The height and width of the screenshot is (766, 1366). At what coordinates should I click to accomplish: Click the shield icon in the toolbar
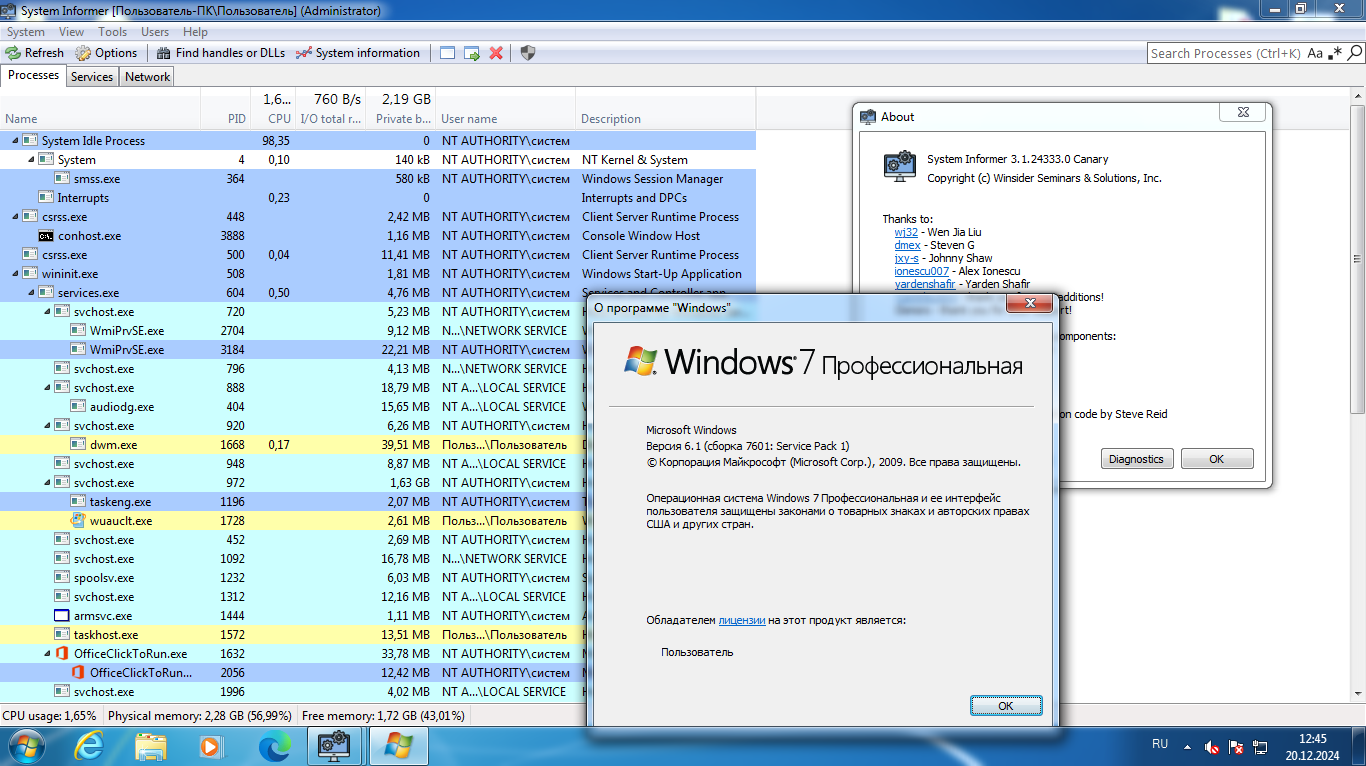pos(528,53)
